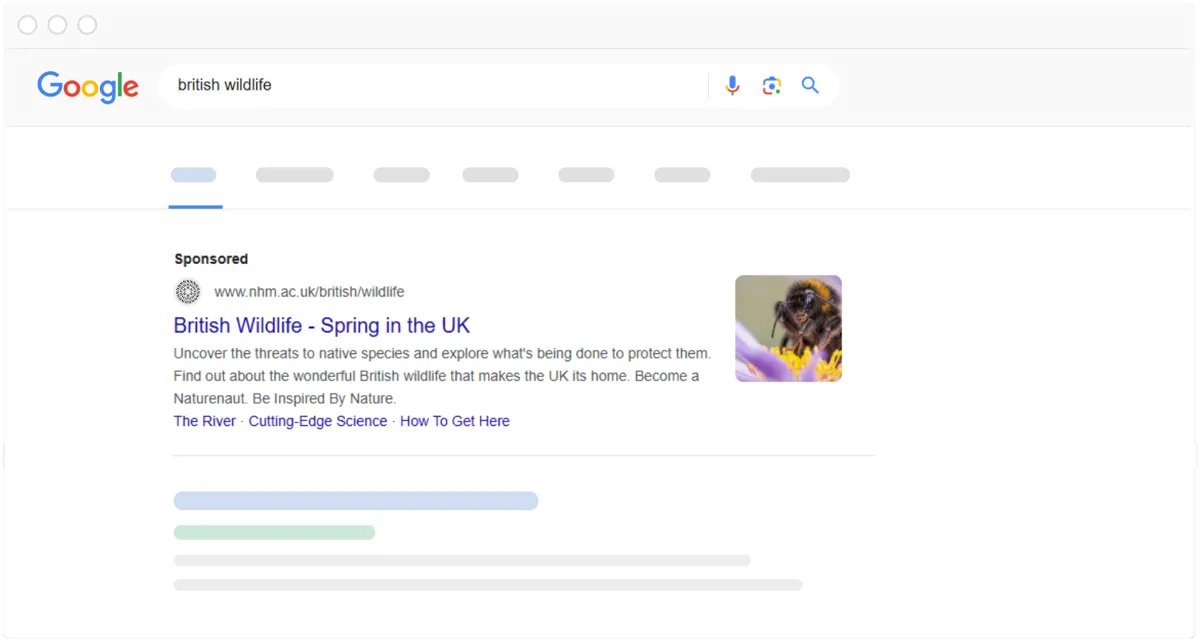
Task: Open 'British Wildlife - Spring in the UK' link
Action: tap(322, 325)
